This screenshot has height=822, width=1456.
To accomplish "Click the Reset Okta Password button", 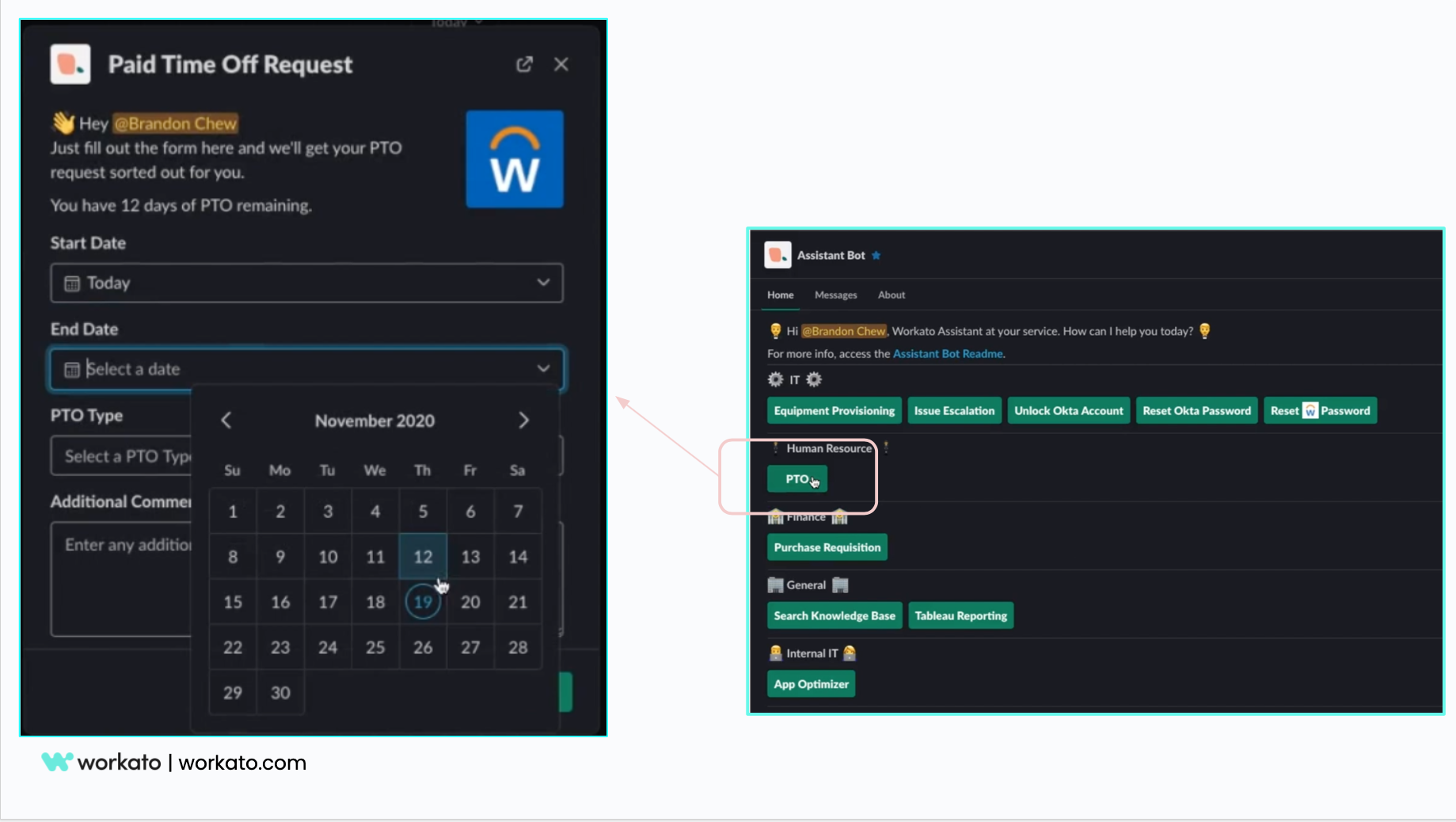I will point(1197,410).
